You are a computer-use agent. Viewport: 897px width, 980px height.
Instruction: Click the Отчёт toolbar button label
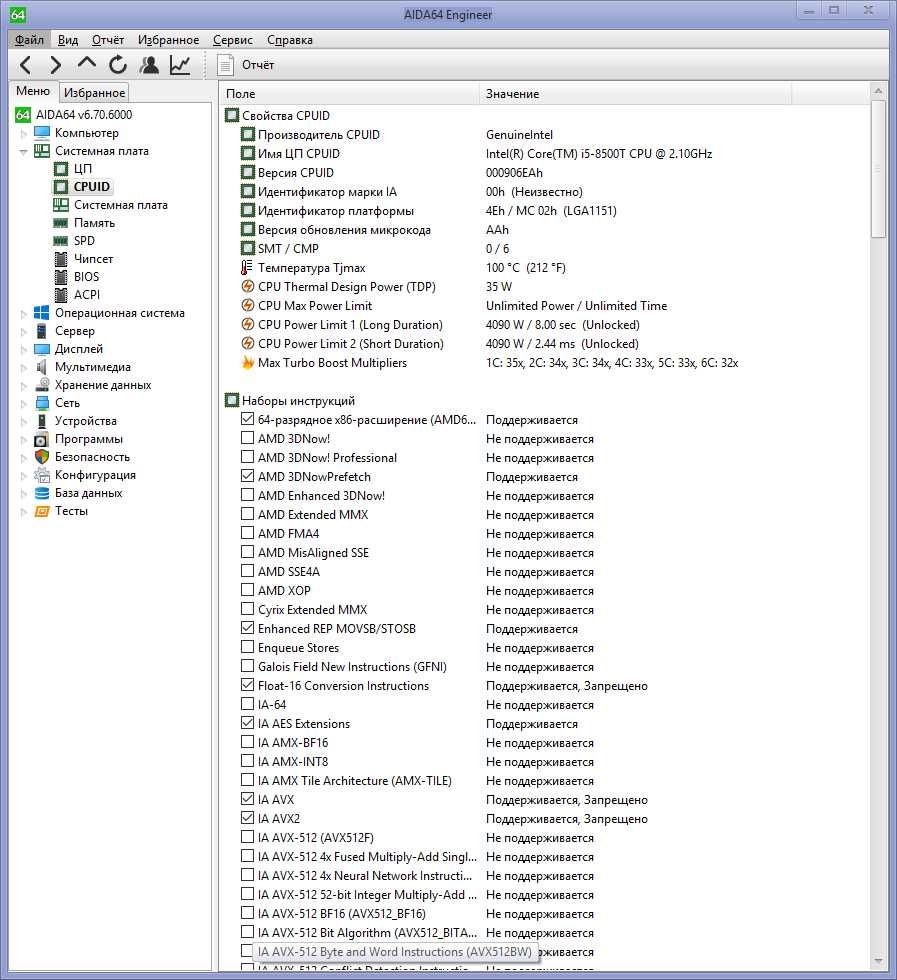[x=258, y=65]
